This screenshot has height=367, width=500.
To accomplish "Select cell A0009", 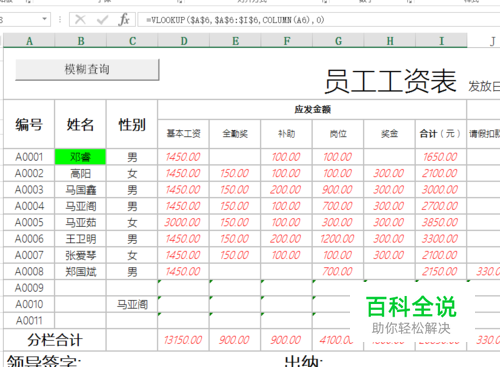I will [29, 288].
